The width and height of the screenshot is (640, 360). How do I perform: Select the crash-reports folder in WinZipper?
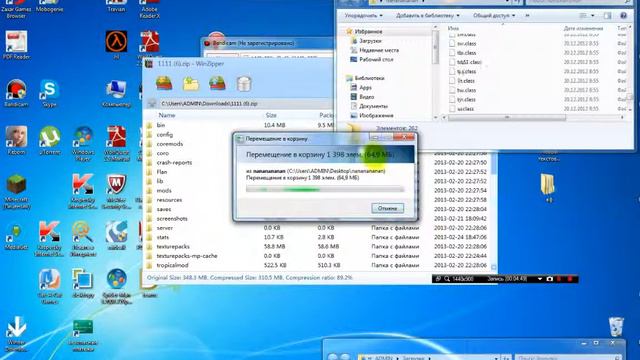pyautogui.click(x=174, y=162)
